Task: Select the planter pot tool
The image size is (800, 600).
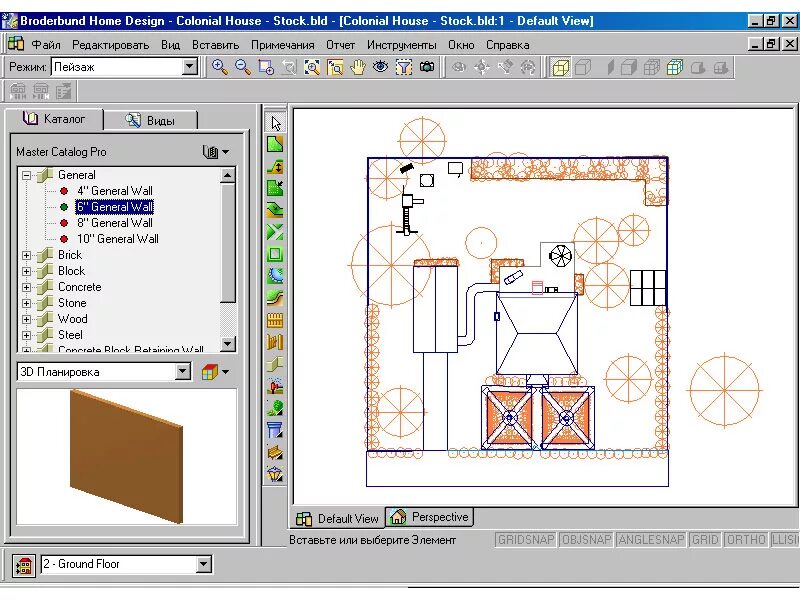Action: coord(276,430)
